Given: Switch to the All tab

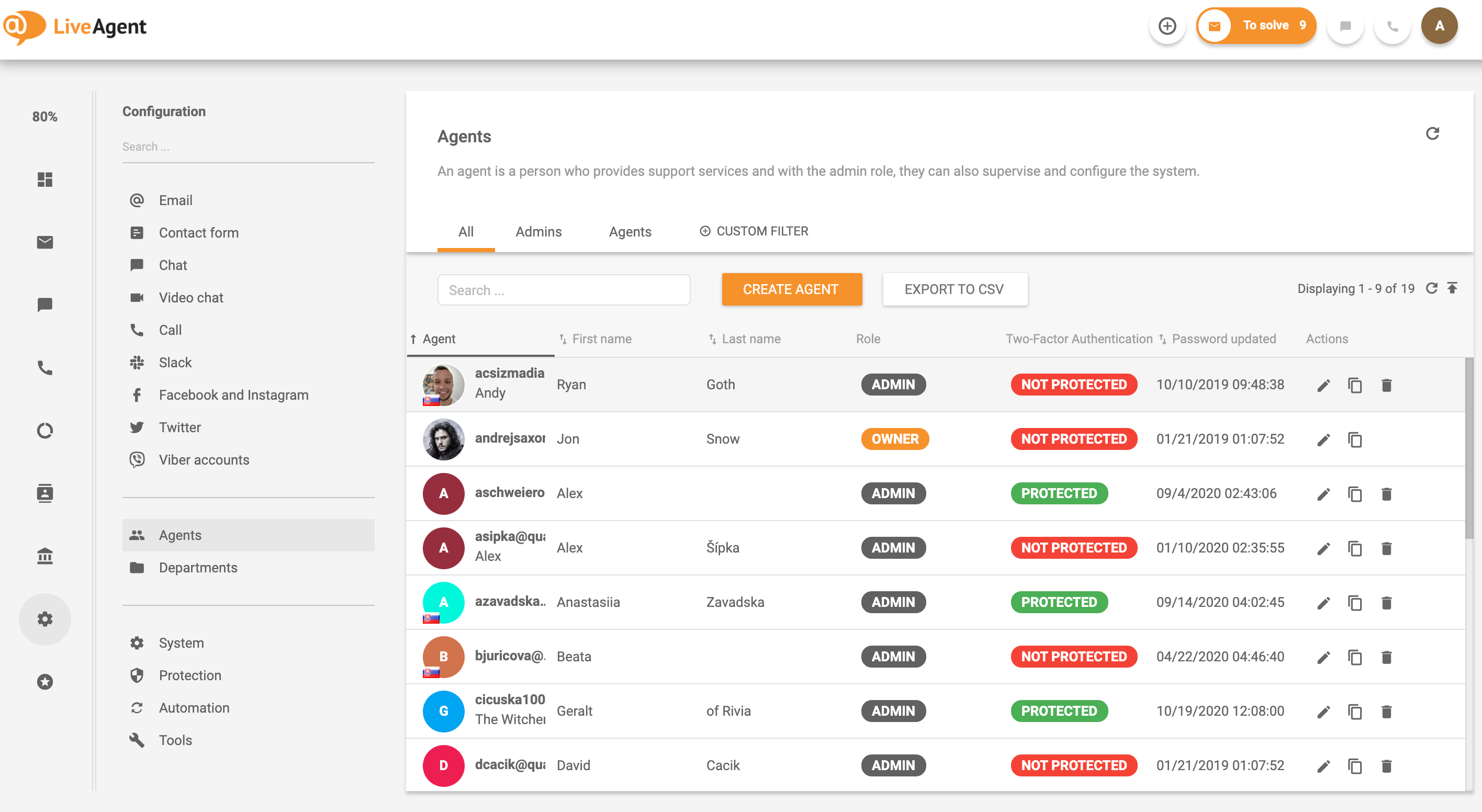Looking at the screenshot, I should pyautogui.click(x=466, y=232).
